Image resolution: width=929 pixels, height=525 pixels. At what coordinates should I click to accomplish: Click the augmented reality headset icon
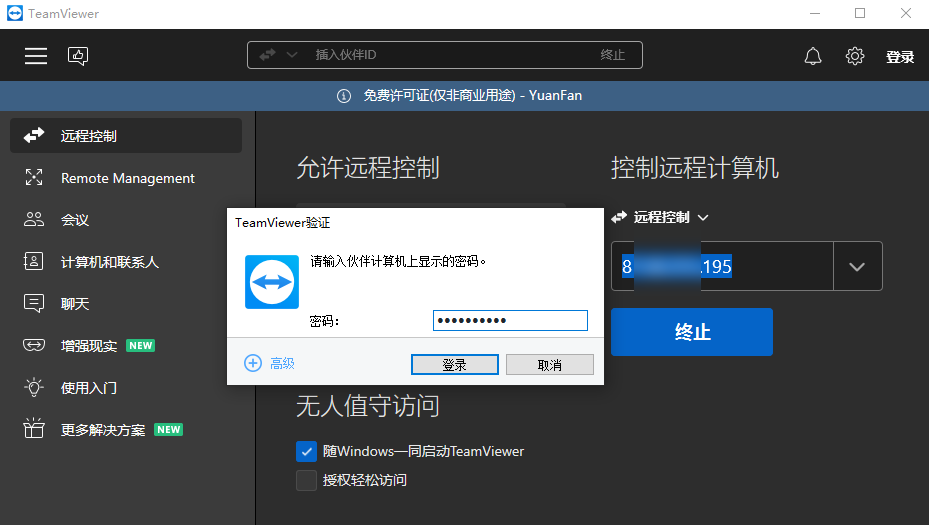(34, 345)
